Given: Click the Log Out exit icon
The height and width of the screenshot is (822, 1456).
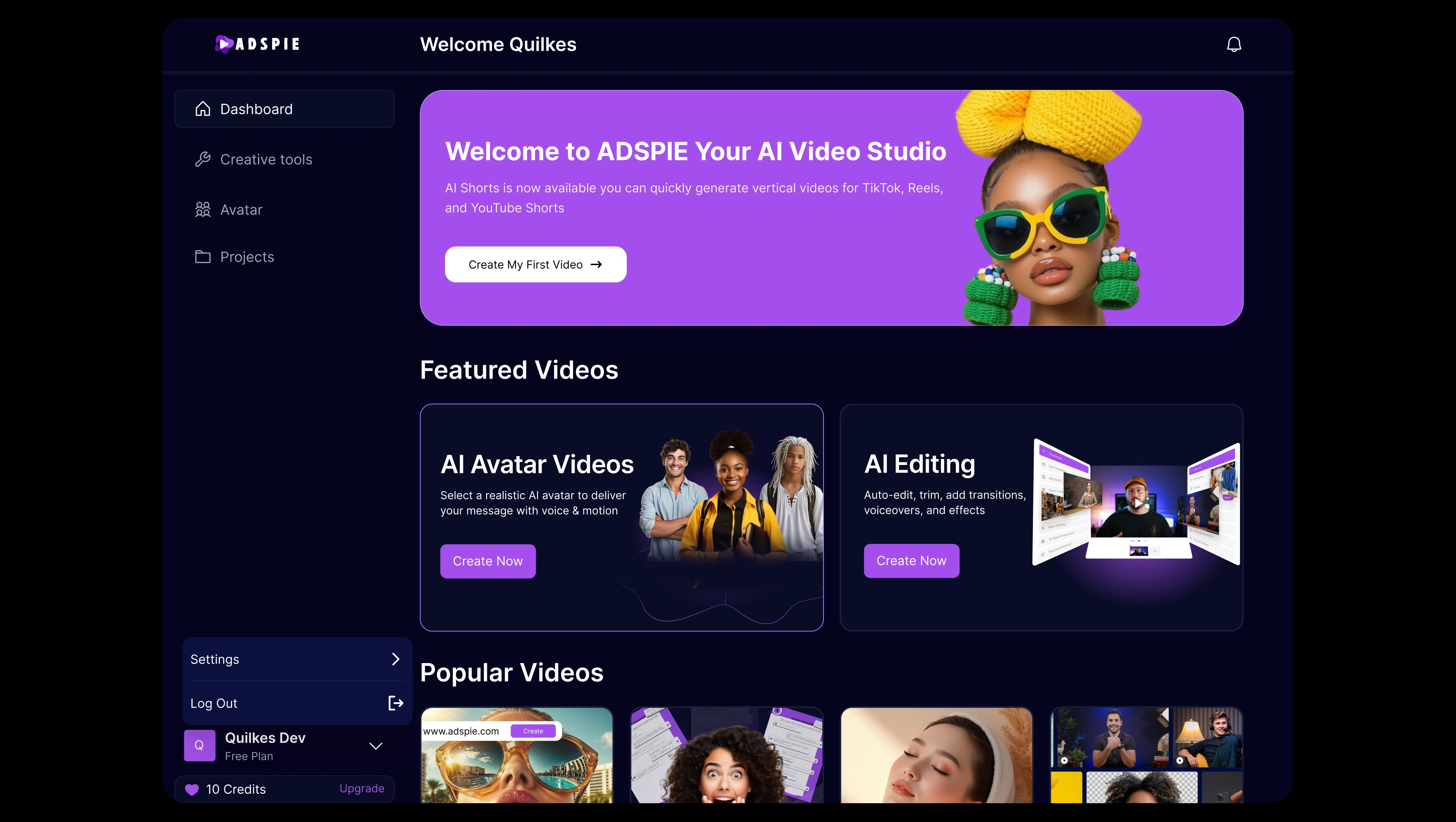Looking at the screenshot, I should coord(396,703).
